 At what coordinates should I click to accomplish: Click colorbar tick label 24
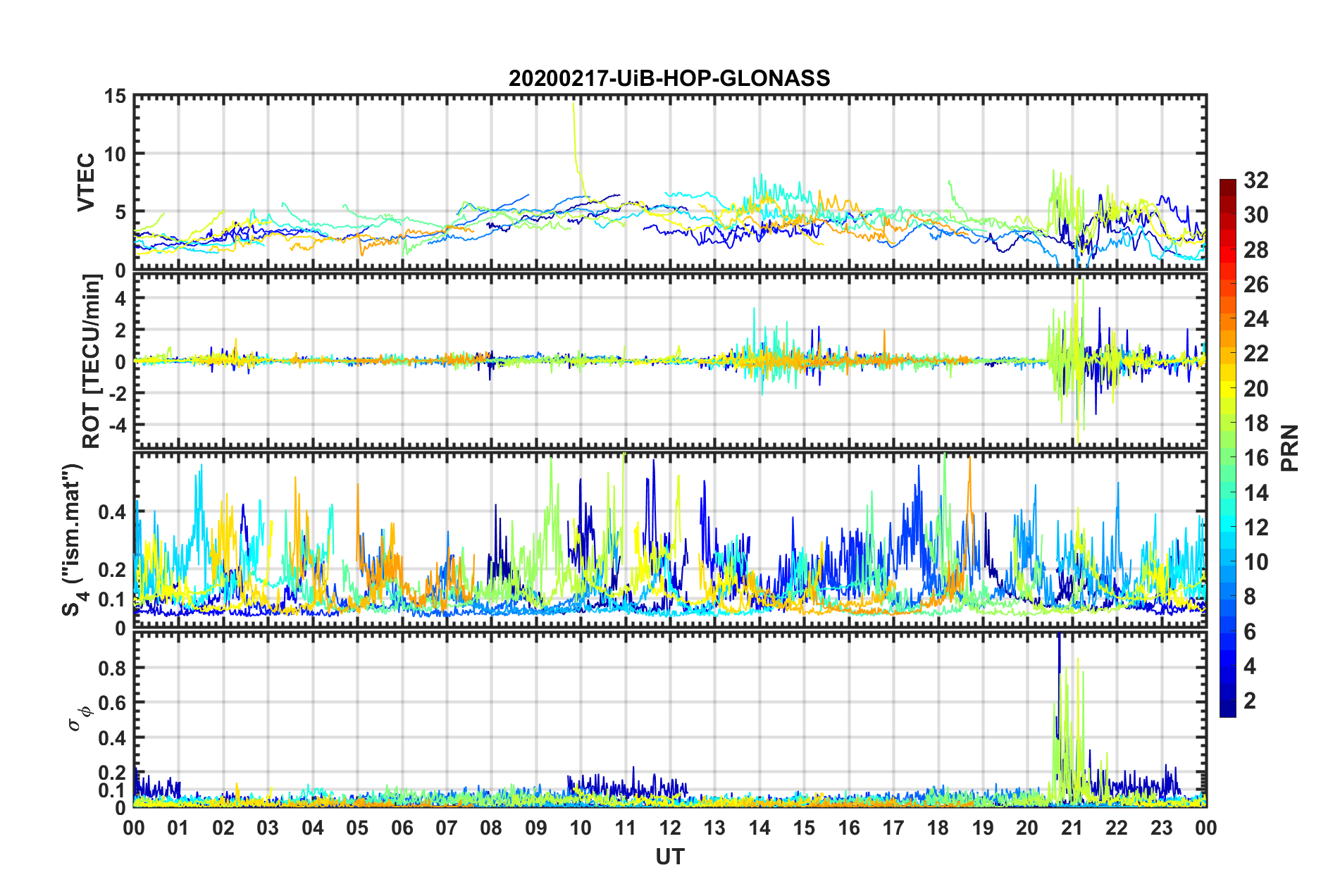tap(1255, 319)
